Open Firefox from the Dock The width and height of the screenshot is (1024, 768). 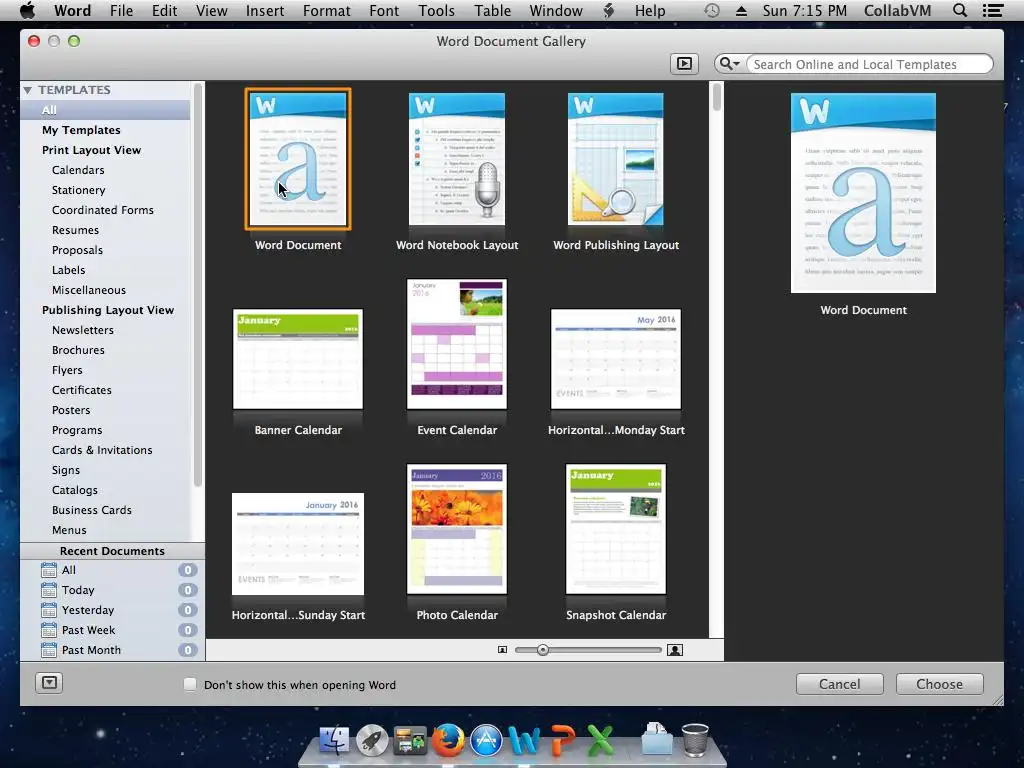448,740
